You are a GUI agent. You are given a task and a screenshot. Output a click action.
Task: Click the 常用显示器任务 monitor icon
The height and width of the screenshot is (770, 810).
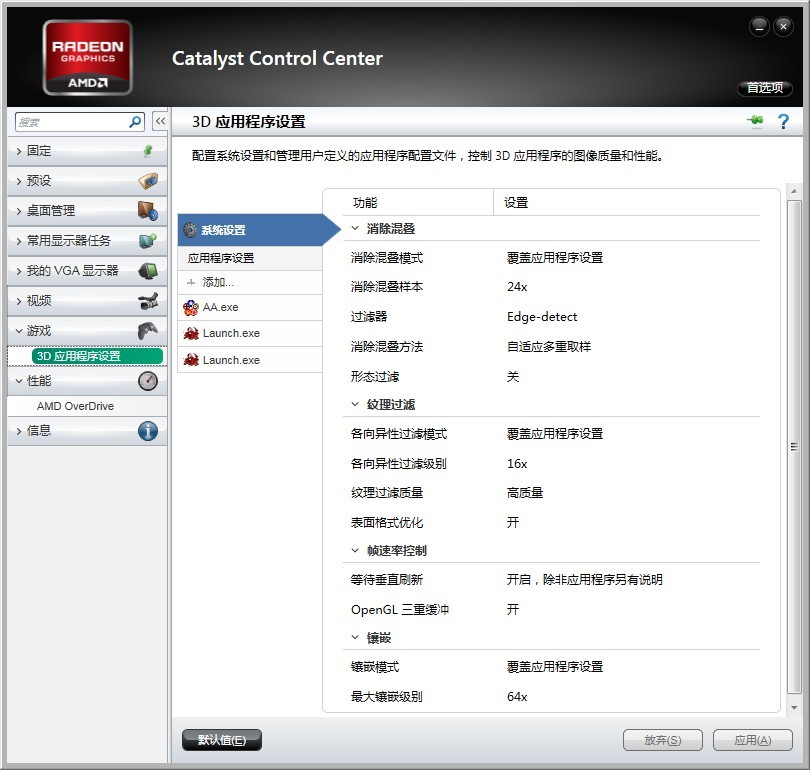tap(148, 241)
